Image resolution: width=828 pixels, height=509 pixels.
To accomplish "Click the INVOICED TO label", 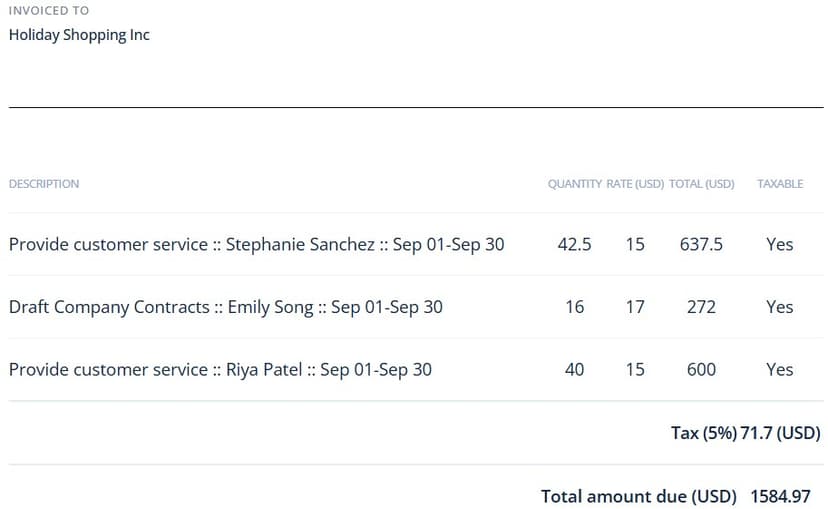I will pos(48,10).
